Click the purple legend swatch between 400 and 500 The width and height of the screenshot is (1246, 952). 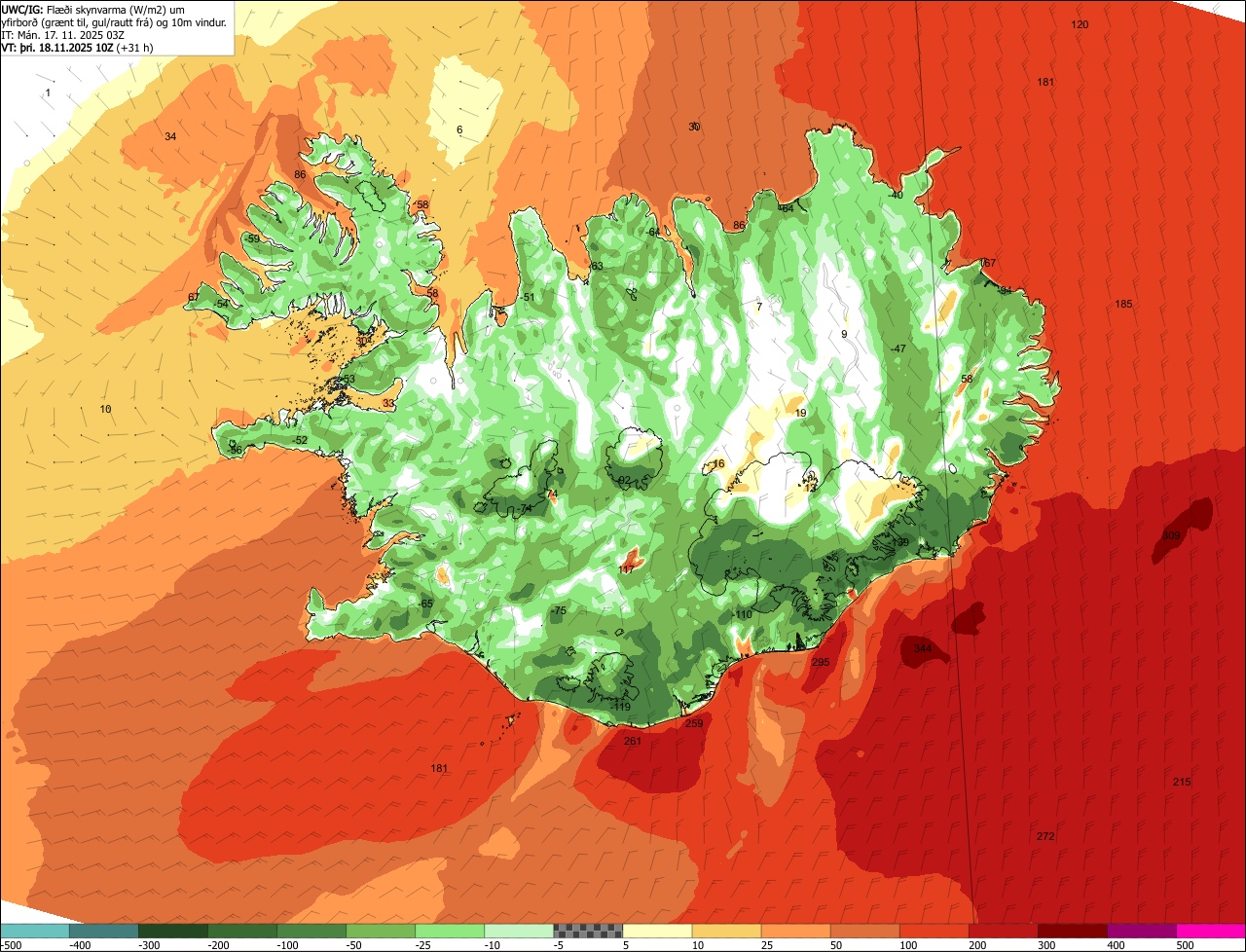(1141, 931)
